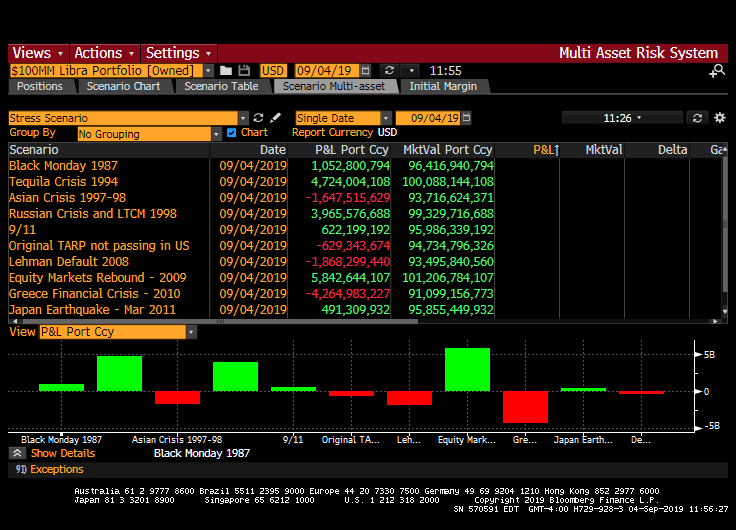This screenshot has width=736, height=530.
Task: Expand the Stress Scenario dropdown
Action: coord(243,118)
